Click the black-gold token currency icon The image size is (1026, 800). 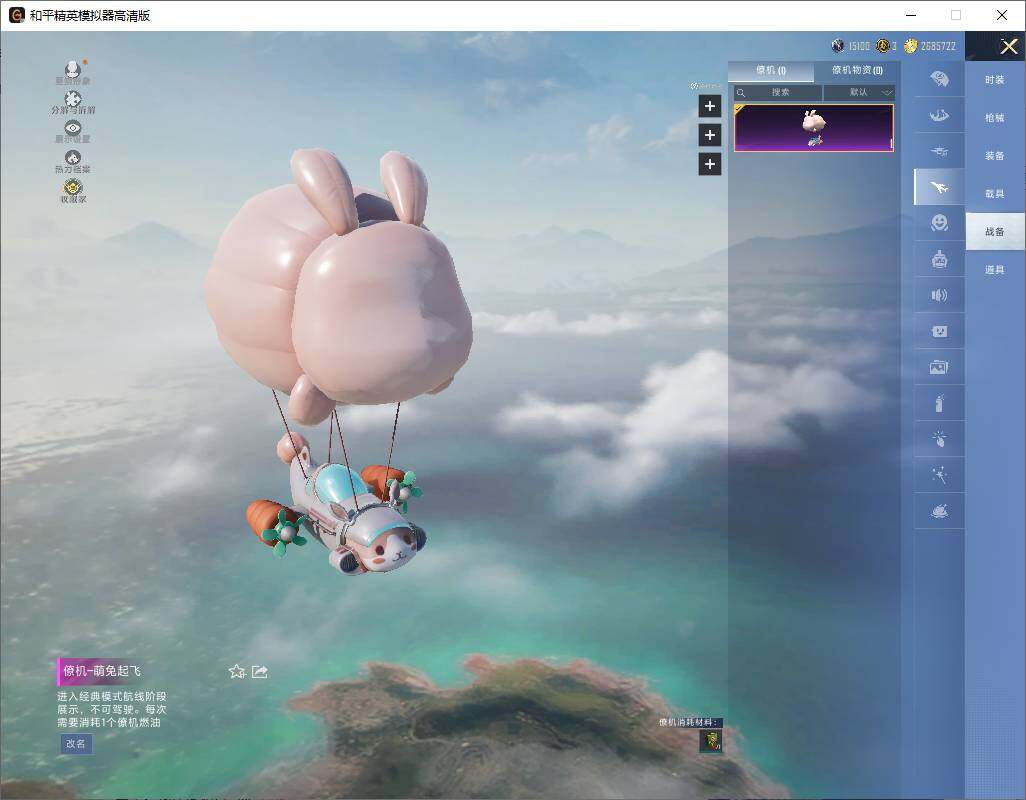pyautogui.click(x=883, y=46)
